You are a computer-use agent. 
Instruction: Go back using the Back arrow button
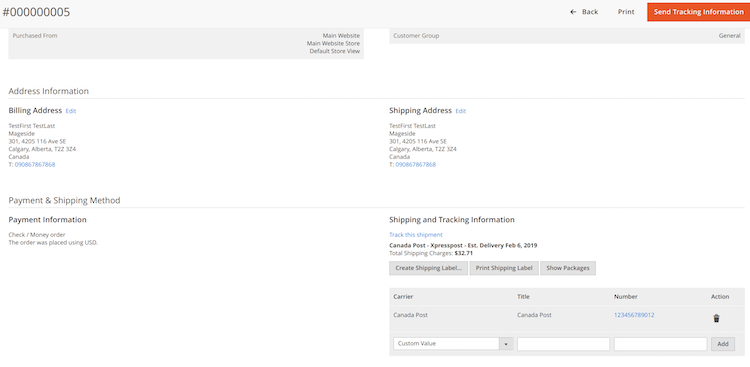[584, 12]
